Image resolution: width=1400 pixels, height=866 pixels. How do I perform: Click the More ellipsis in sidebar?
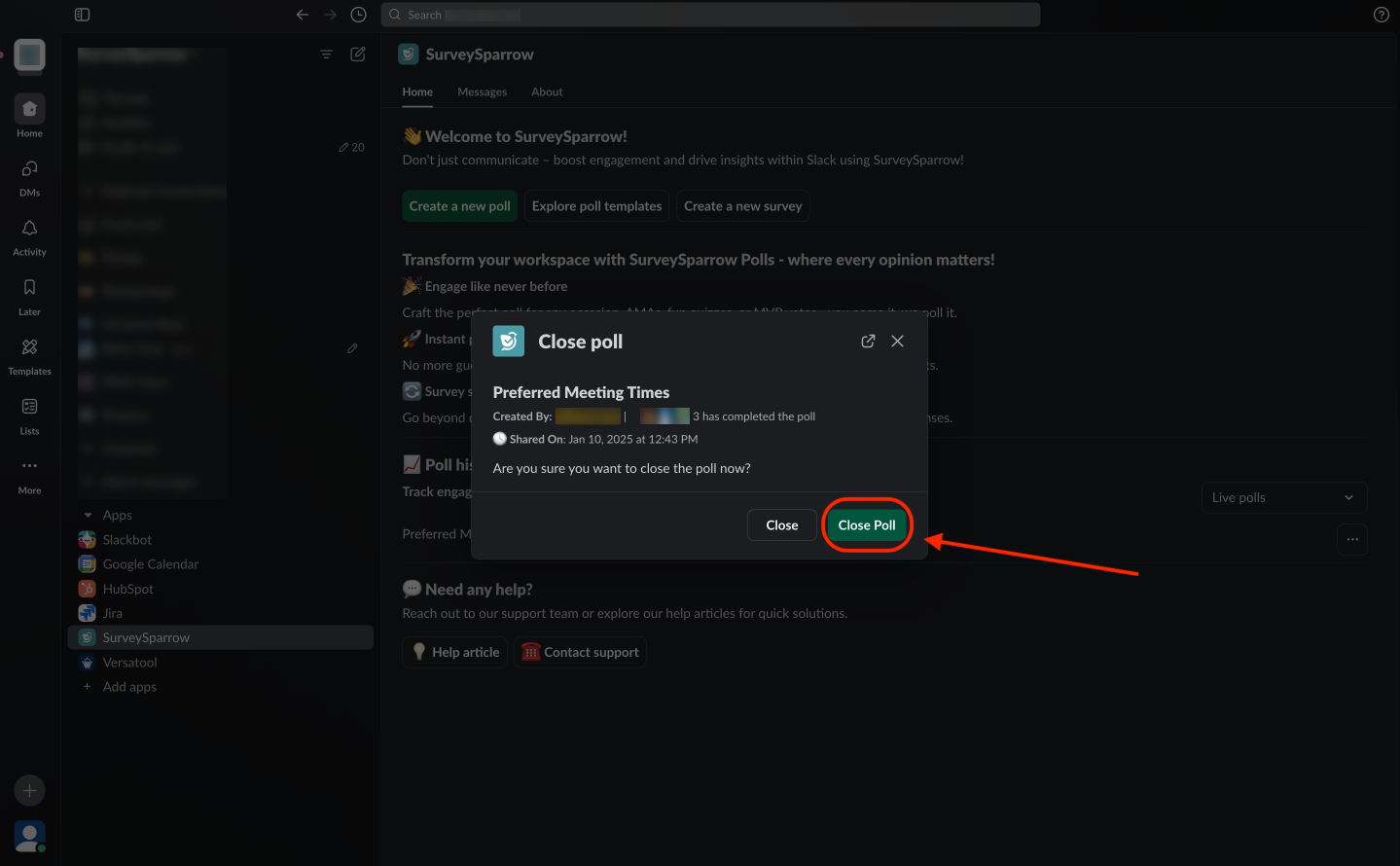[29, 474]
